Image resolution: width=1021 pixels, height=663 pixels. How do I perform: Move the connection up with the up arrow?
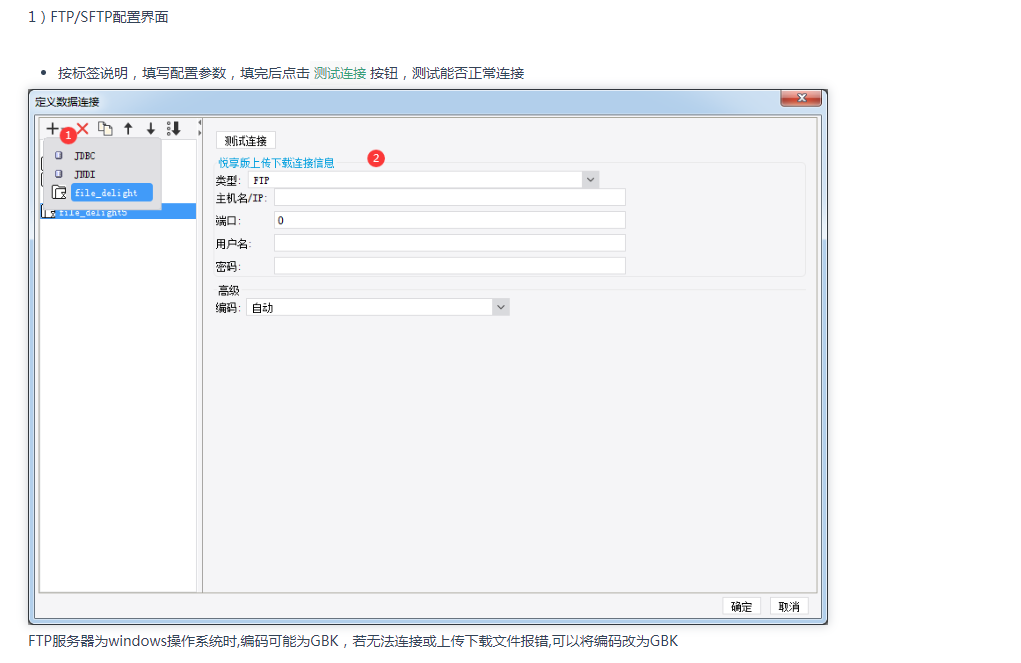pos(128,128)
